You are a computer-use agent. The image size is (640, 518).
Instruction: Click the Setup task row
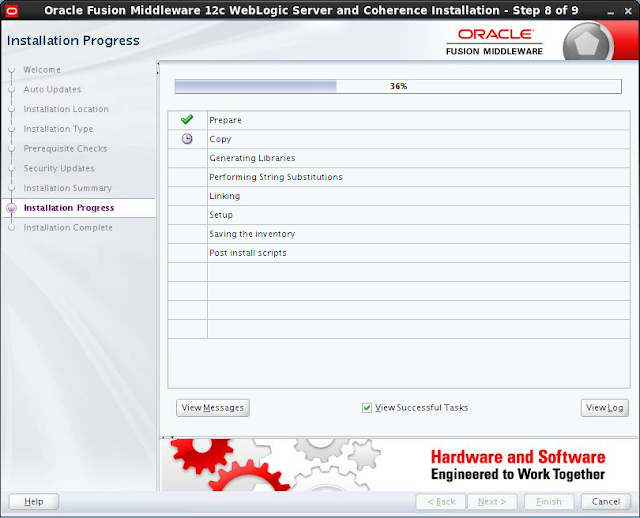coord(399,215)
